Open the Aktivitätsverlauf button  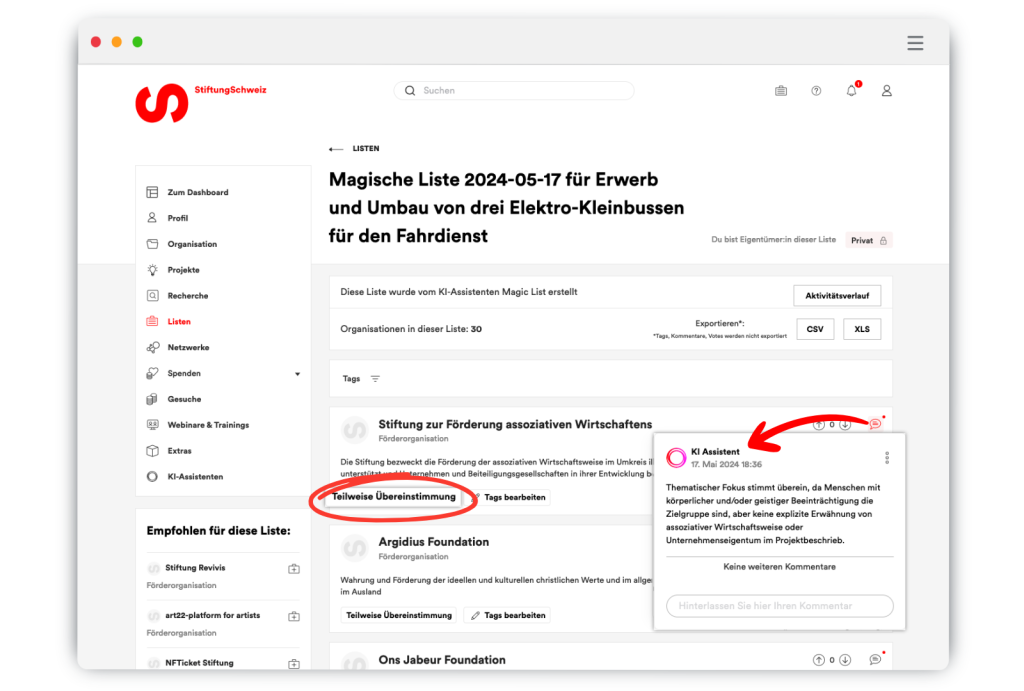836,295
